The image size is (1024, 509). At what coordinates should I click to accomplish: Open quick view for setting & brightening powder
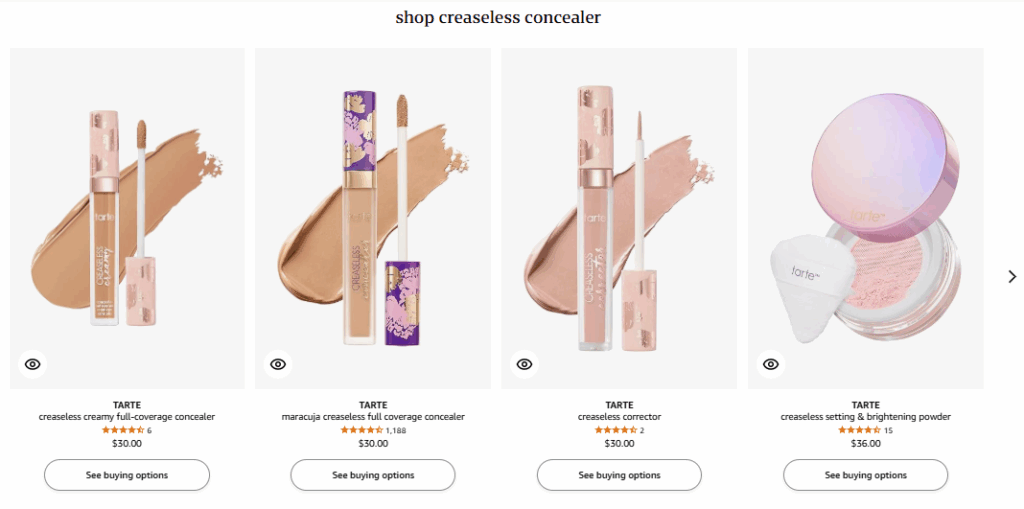click(x=771, y=364)
